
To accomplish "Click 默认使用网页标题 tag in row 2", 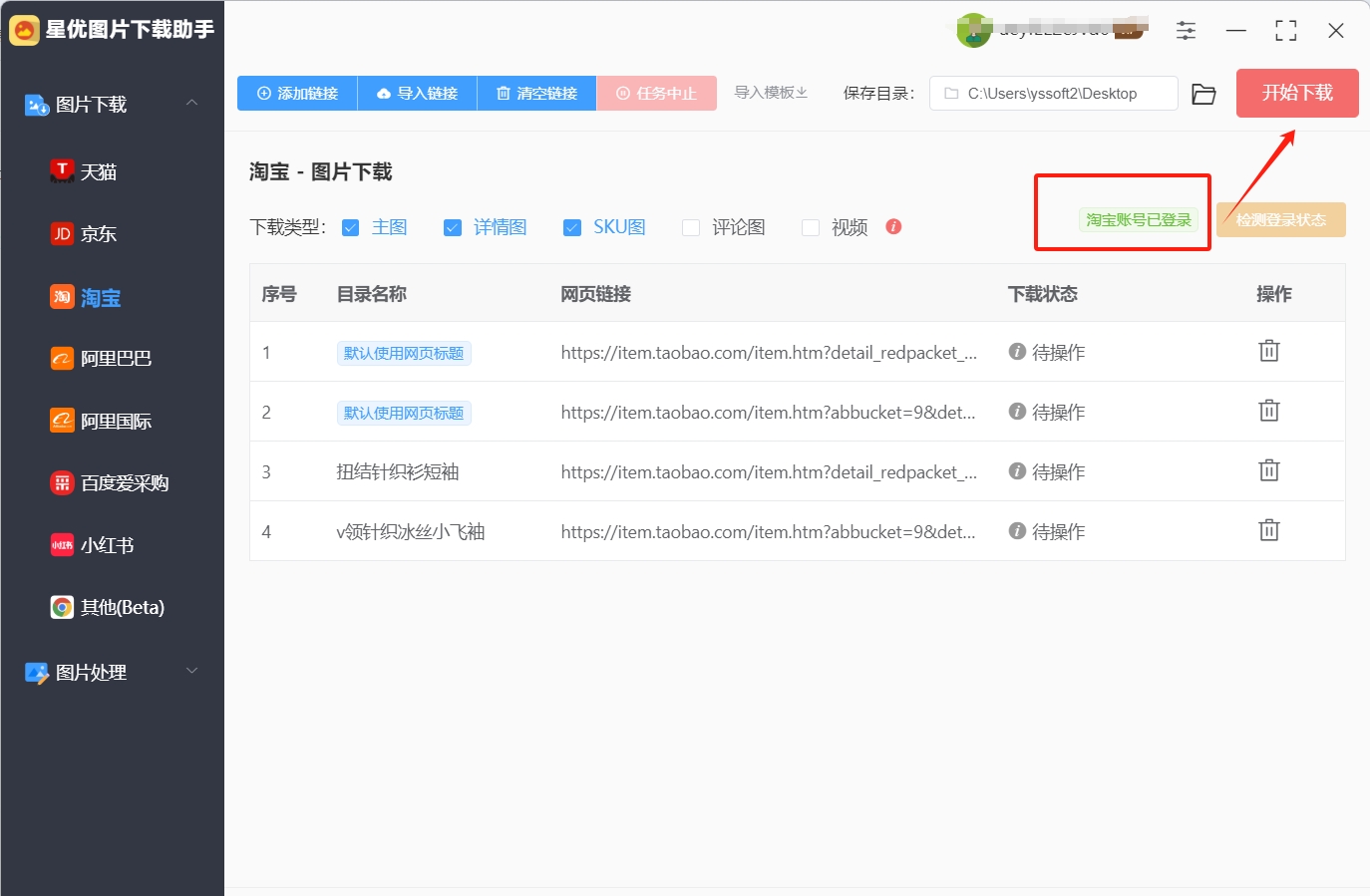I will click(404, 413).
